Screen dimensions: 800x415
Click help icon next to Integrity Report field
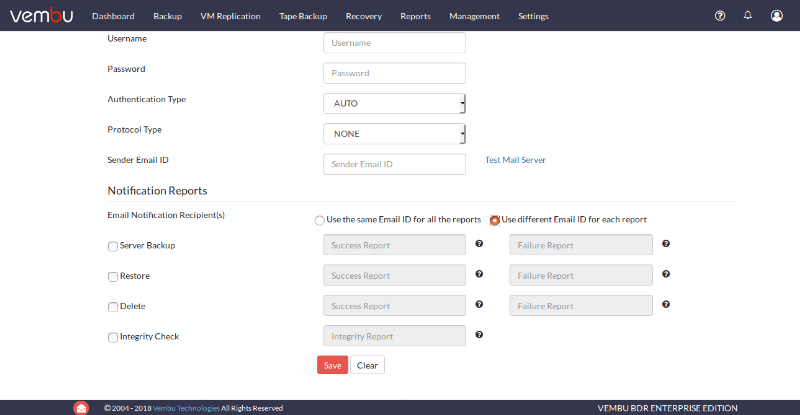coord(479,335)
